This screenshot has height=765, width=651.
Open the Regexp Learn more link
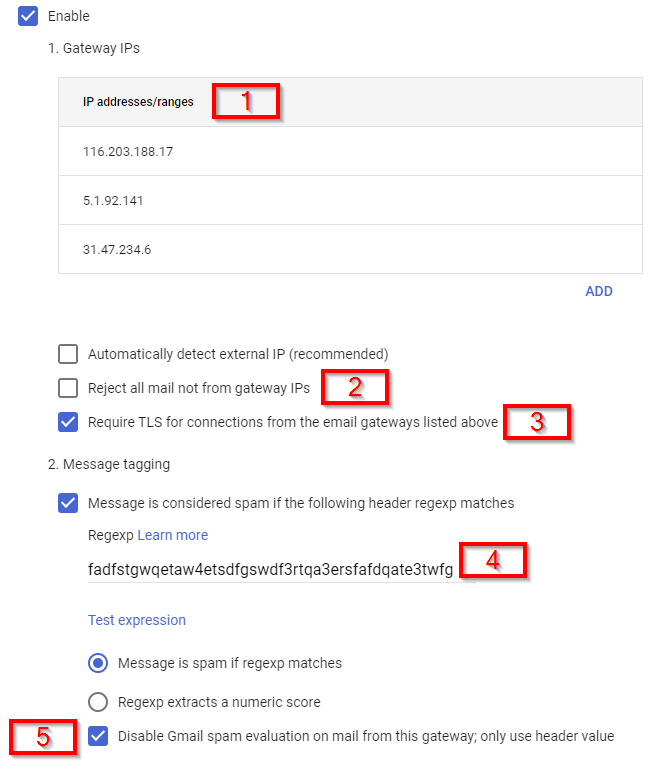pyautogui.click(x=172, y=535)
